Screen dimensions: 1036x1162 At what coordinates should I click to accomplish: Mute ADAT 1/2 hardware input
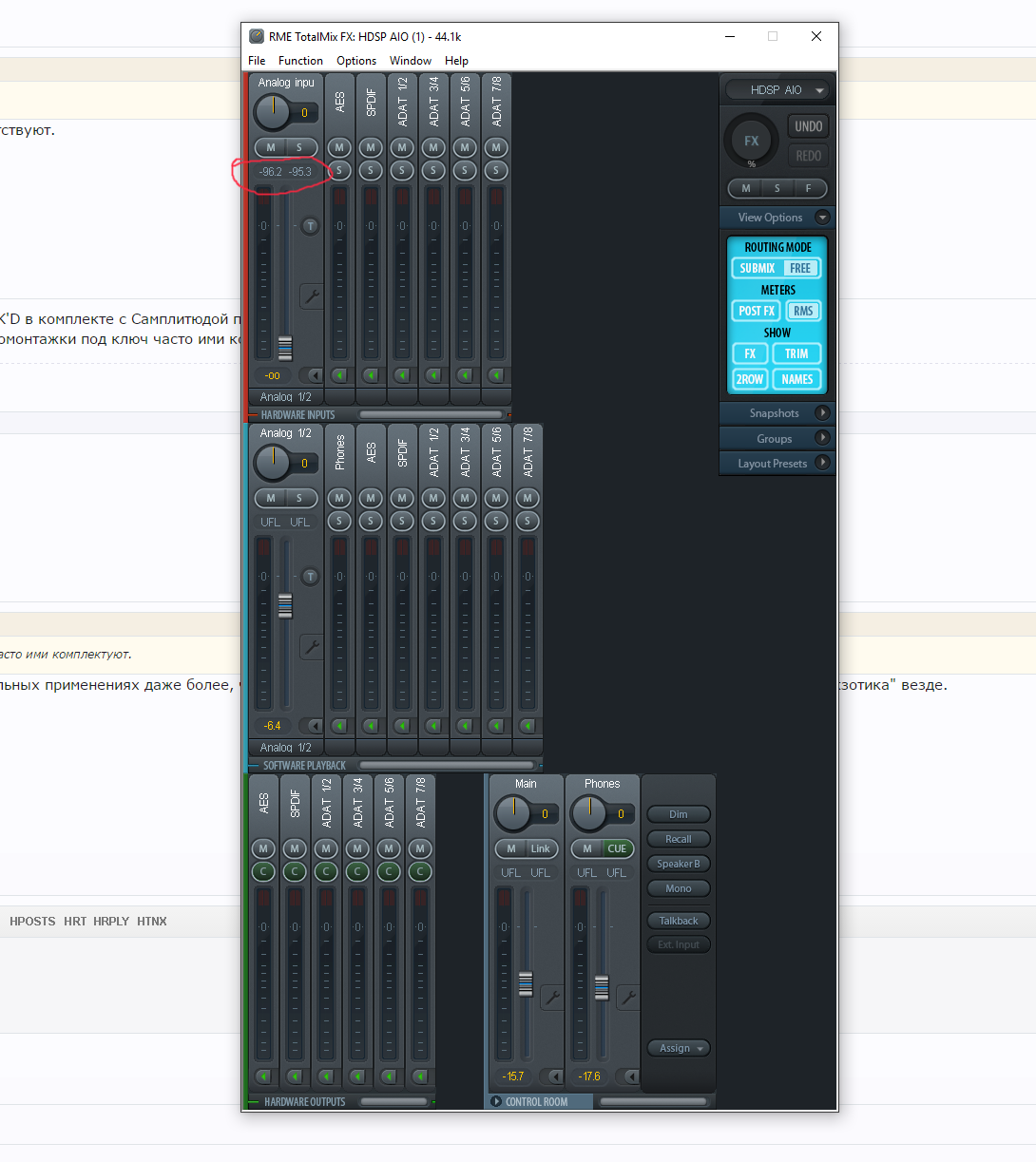pos(402,147)
